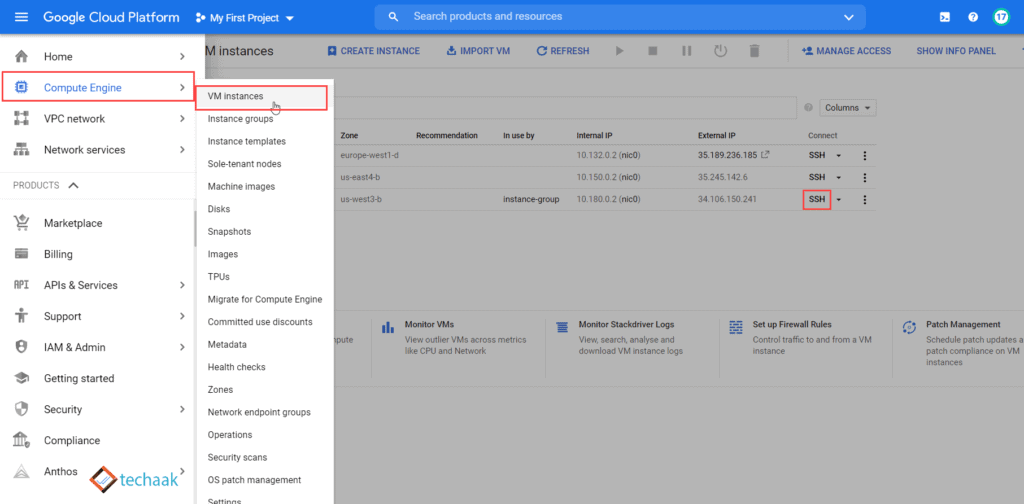1024x504 pixels.
Task: Select Machine images in submenu
Action: click(x=241, y=187)
